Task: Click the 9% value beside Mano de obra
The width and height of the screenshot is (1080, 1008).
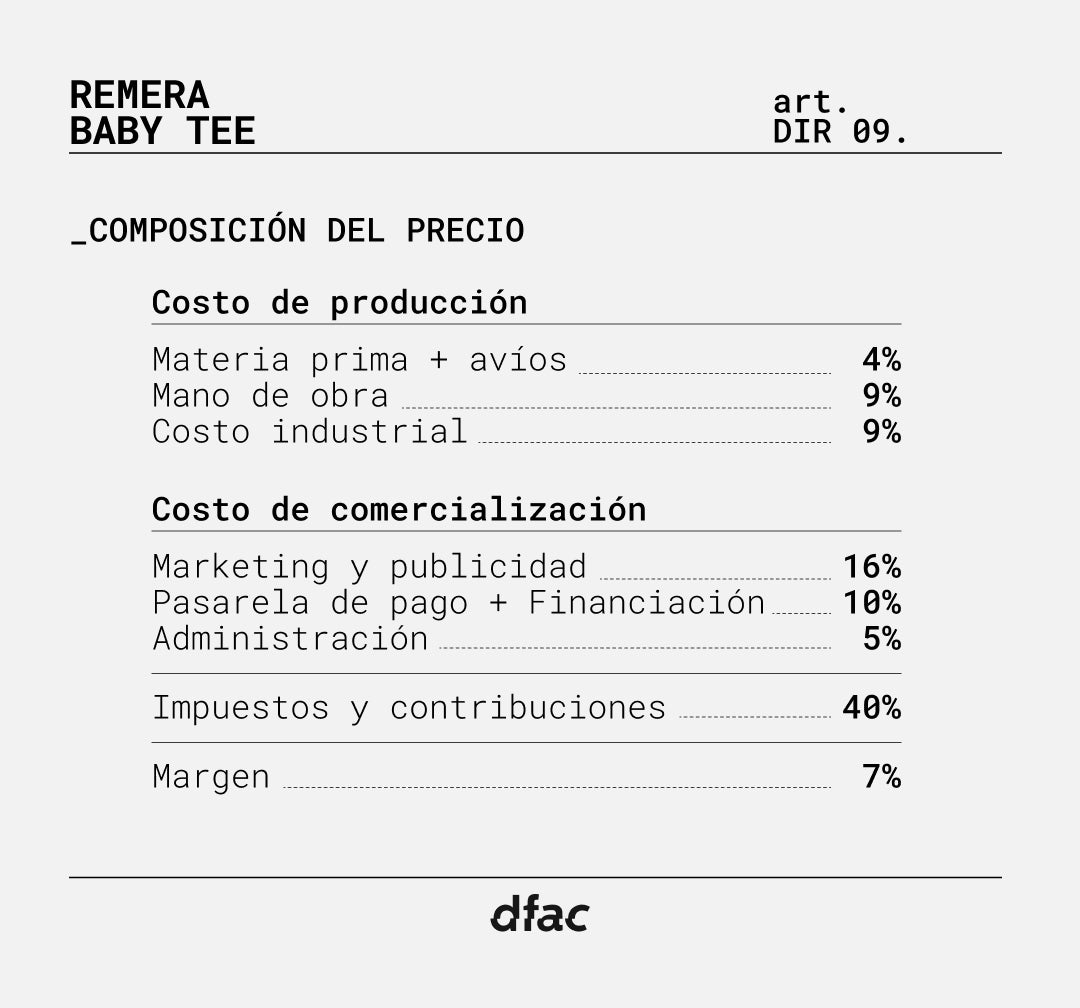Action: pyautogui.click(x=881, y=395)
